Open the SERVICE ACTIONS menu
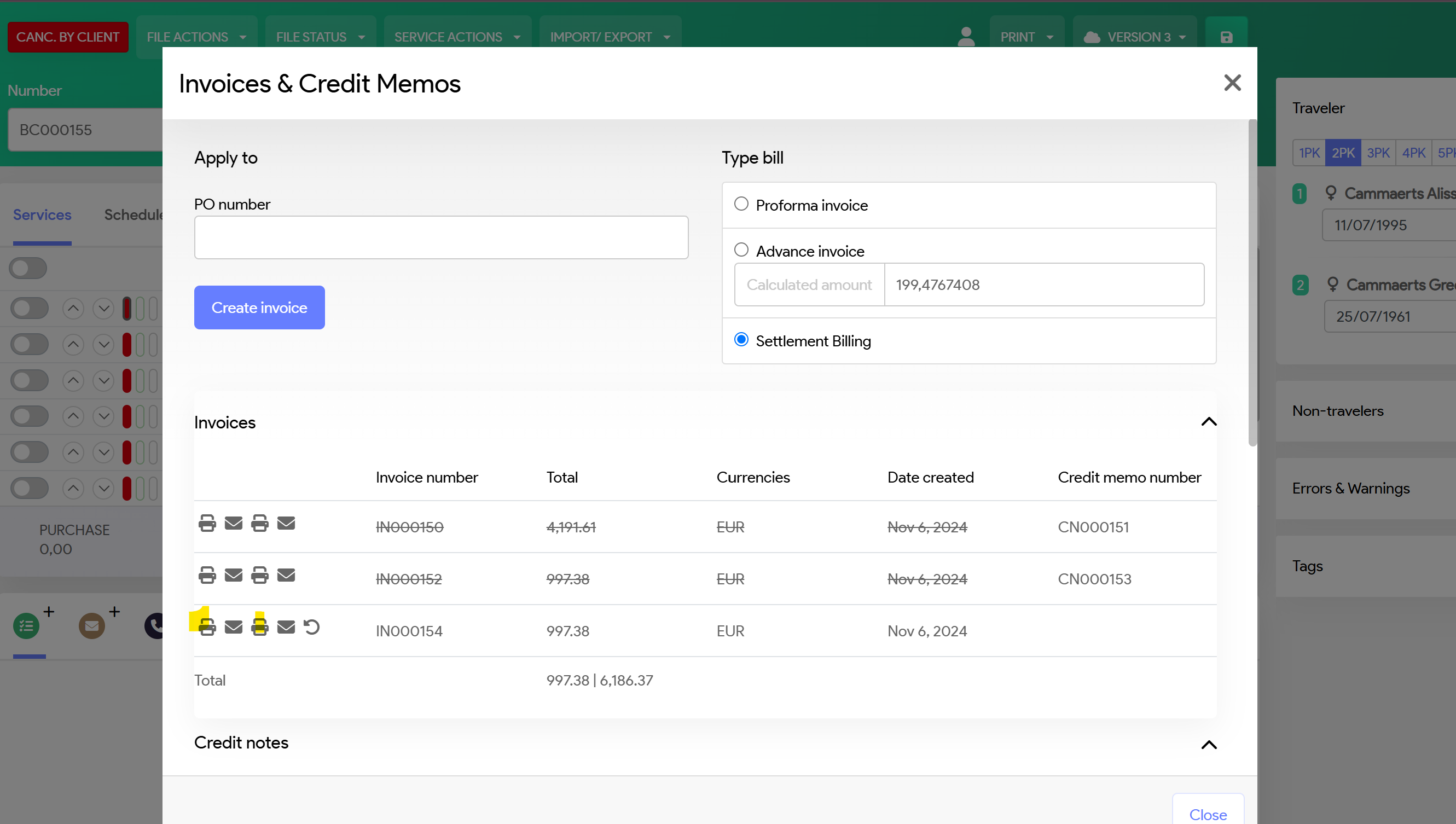 click(x=457, y=37)
